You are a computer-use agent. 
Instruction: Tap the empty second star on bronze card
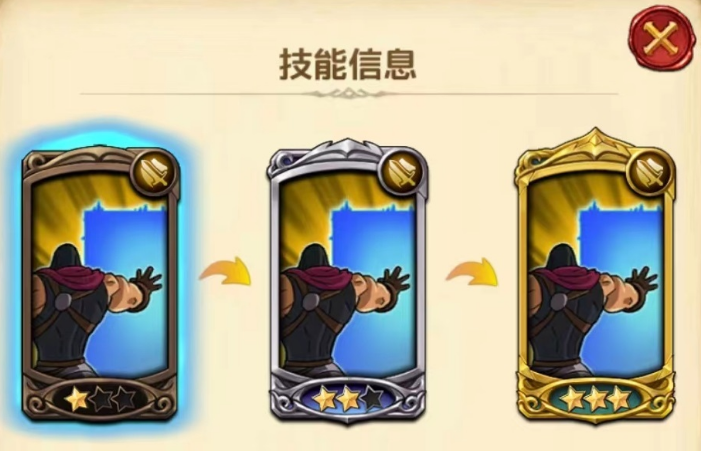click(x=101, y=399)
